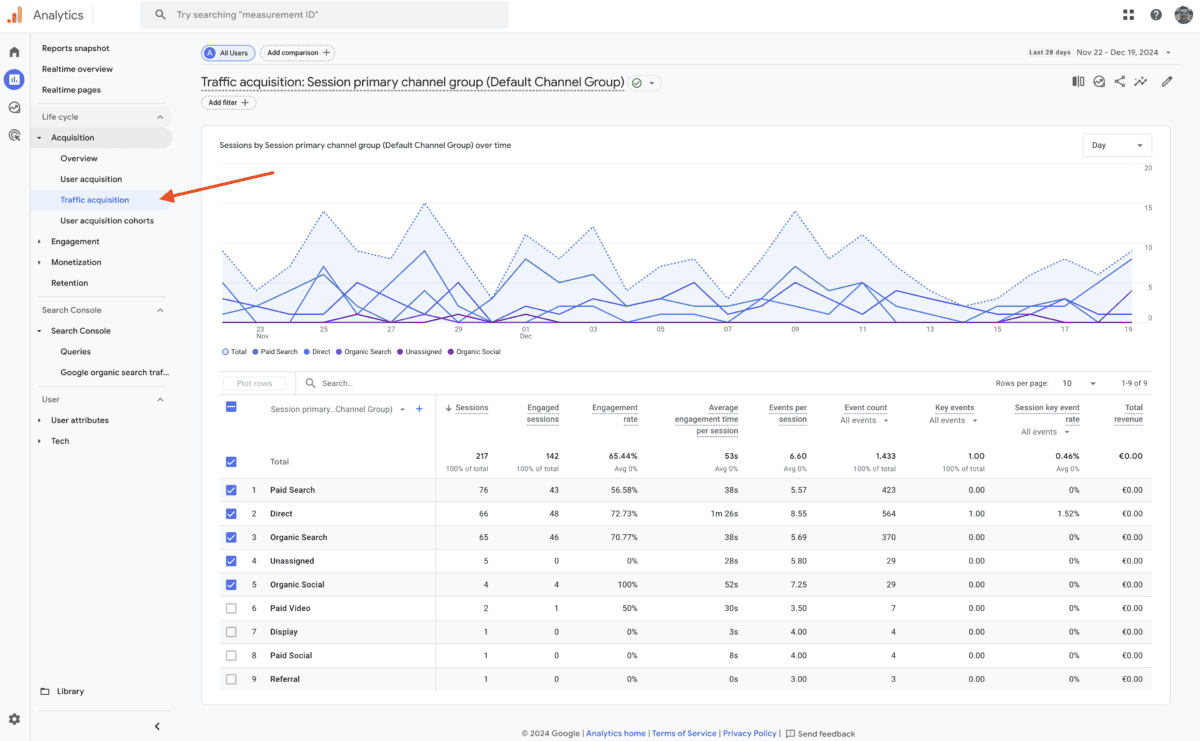Viewport: 1200px width, 741px height.
Task: Open the Home icon in left rail
Action: click(14, 52)
